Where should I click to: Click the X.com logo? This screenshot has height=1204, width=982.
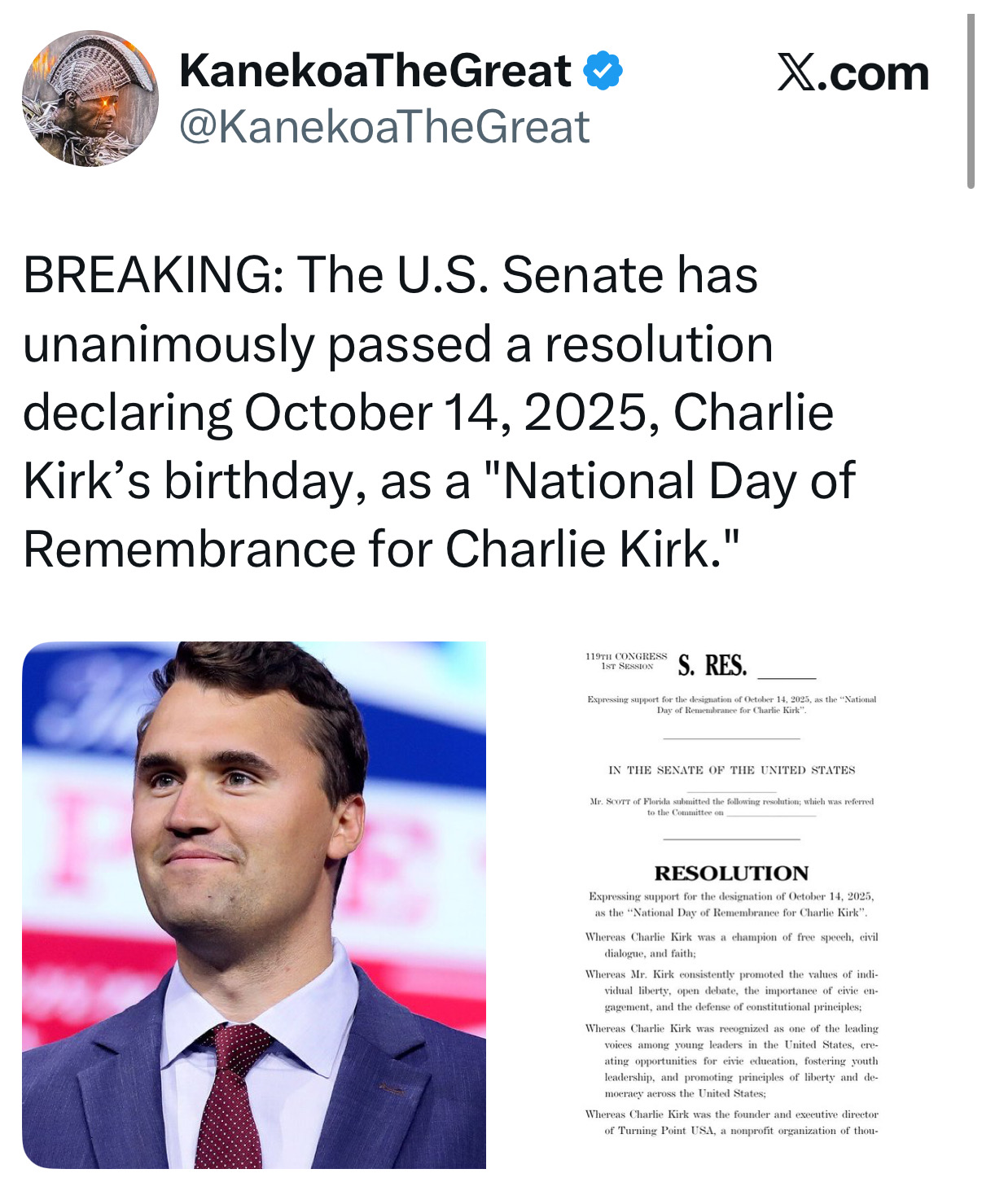[x=853, y=74]
